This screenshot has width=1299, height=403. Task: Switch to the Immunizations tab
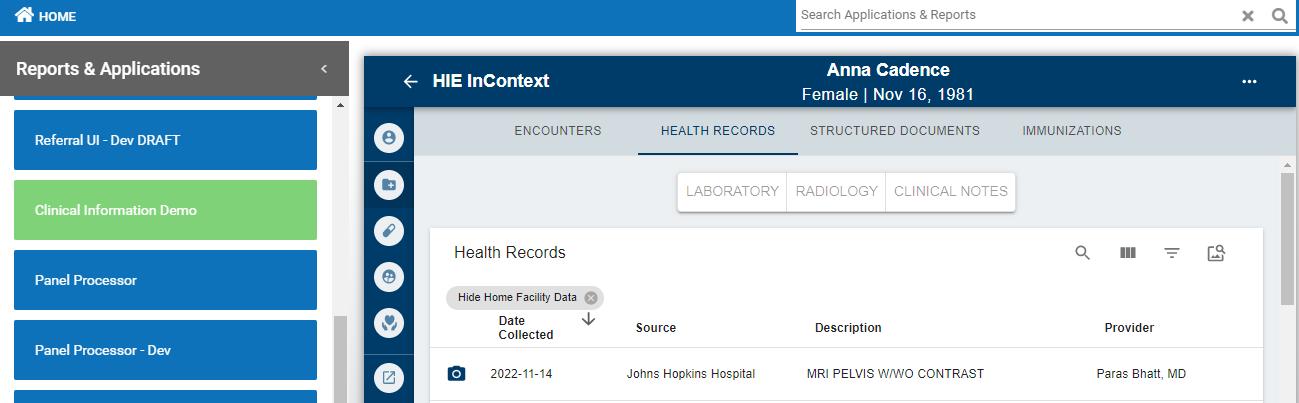pos(1072,131)
